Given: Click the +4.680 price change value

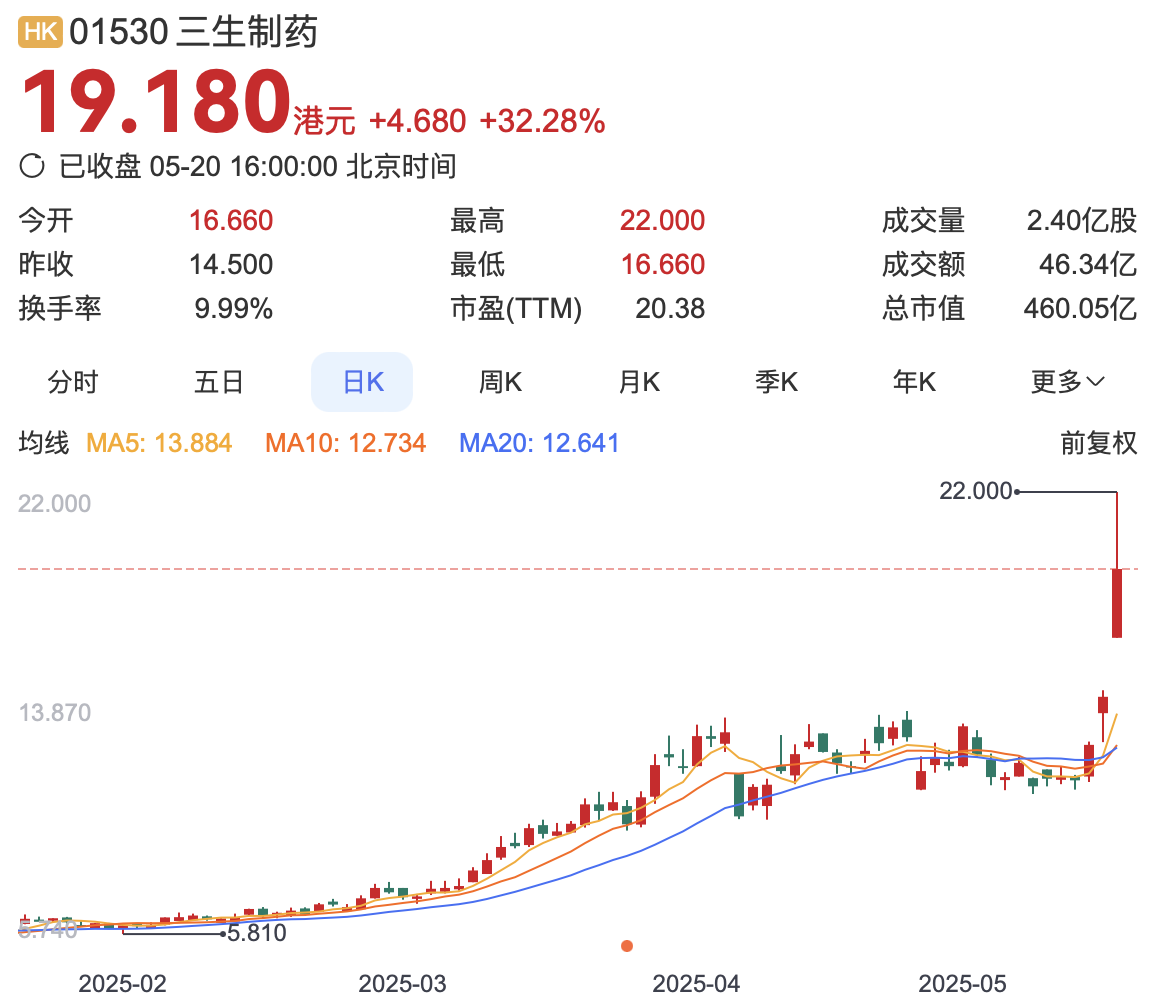Looking at the screenshot, I should 417,122.
